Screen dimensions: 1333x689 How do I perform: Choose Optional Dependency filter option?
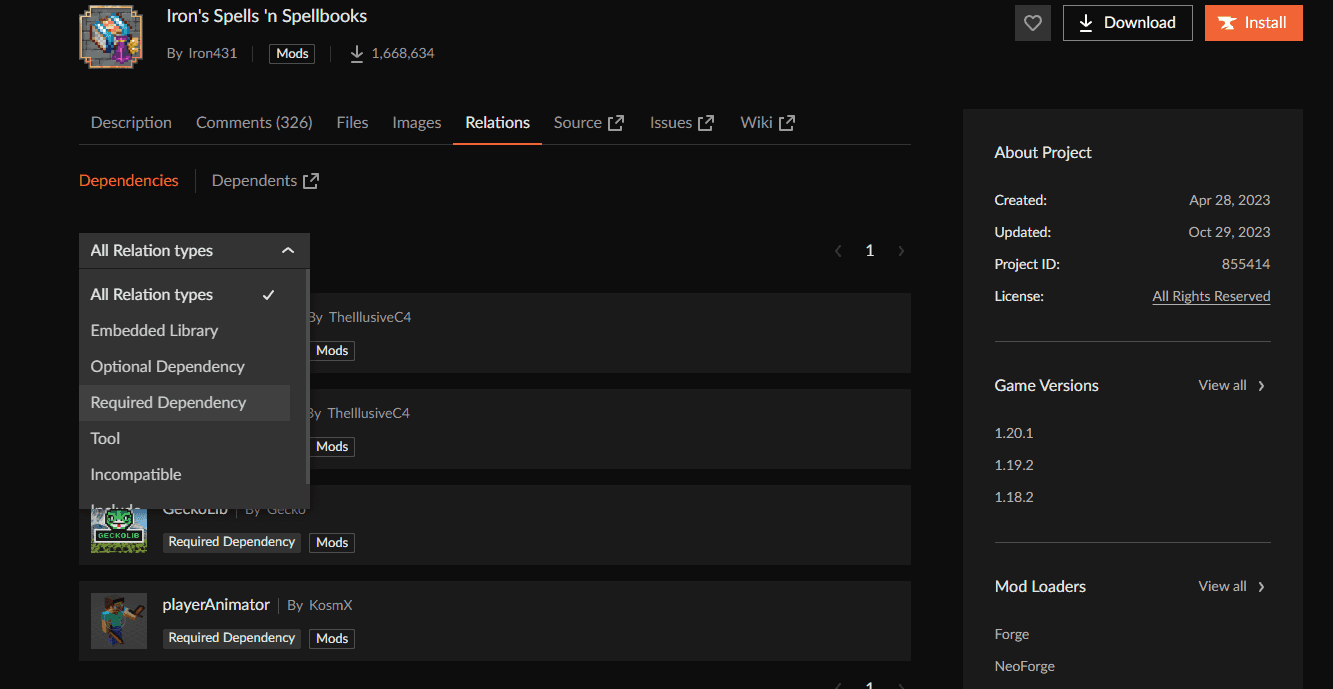point(167,367)
